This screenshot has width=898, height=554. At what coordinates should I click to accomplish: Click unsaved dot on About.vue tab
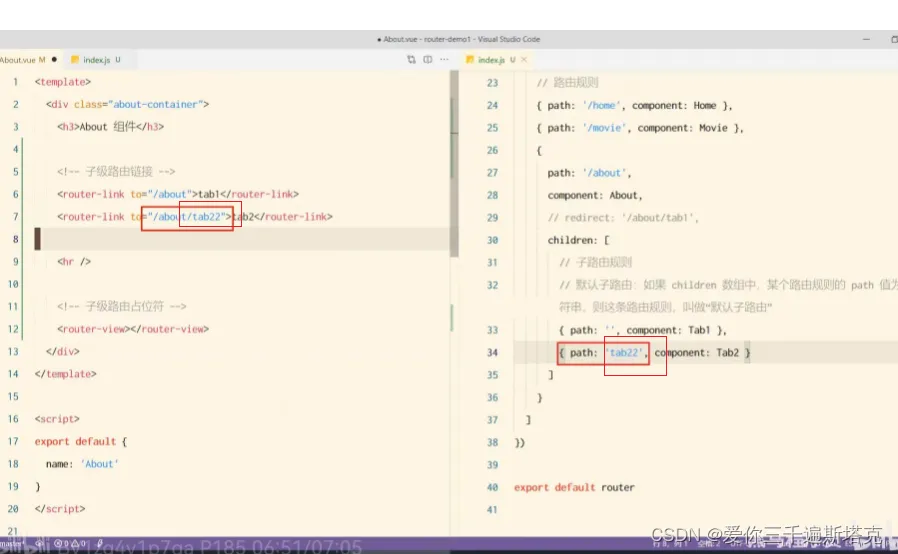[x=53, y=60]
